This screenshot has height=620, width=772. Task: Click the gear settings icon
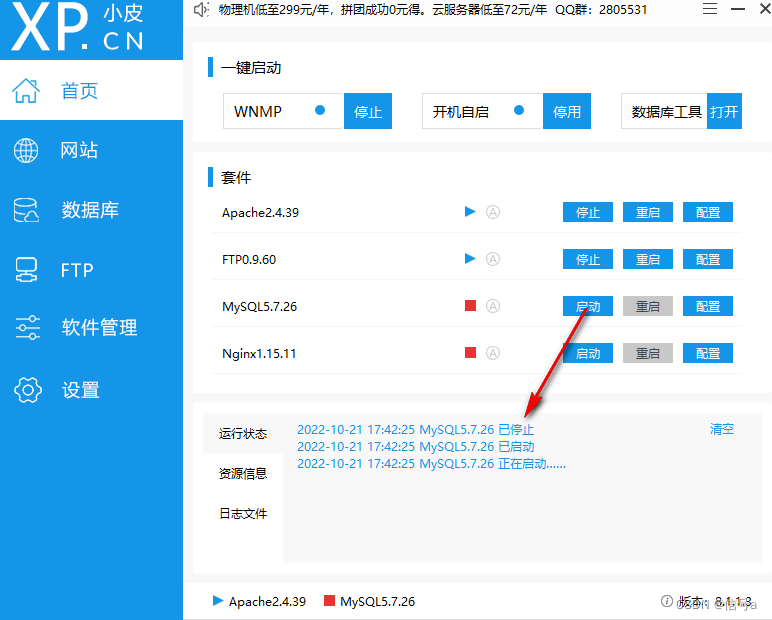coord(28,390)
